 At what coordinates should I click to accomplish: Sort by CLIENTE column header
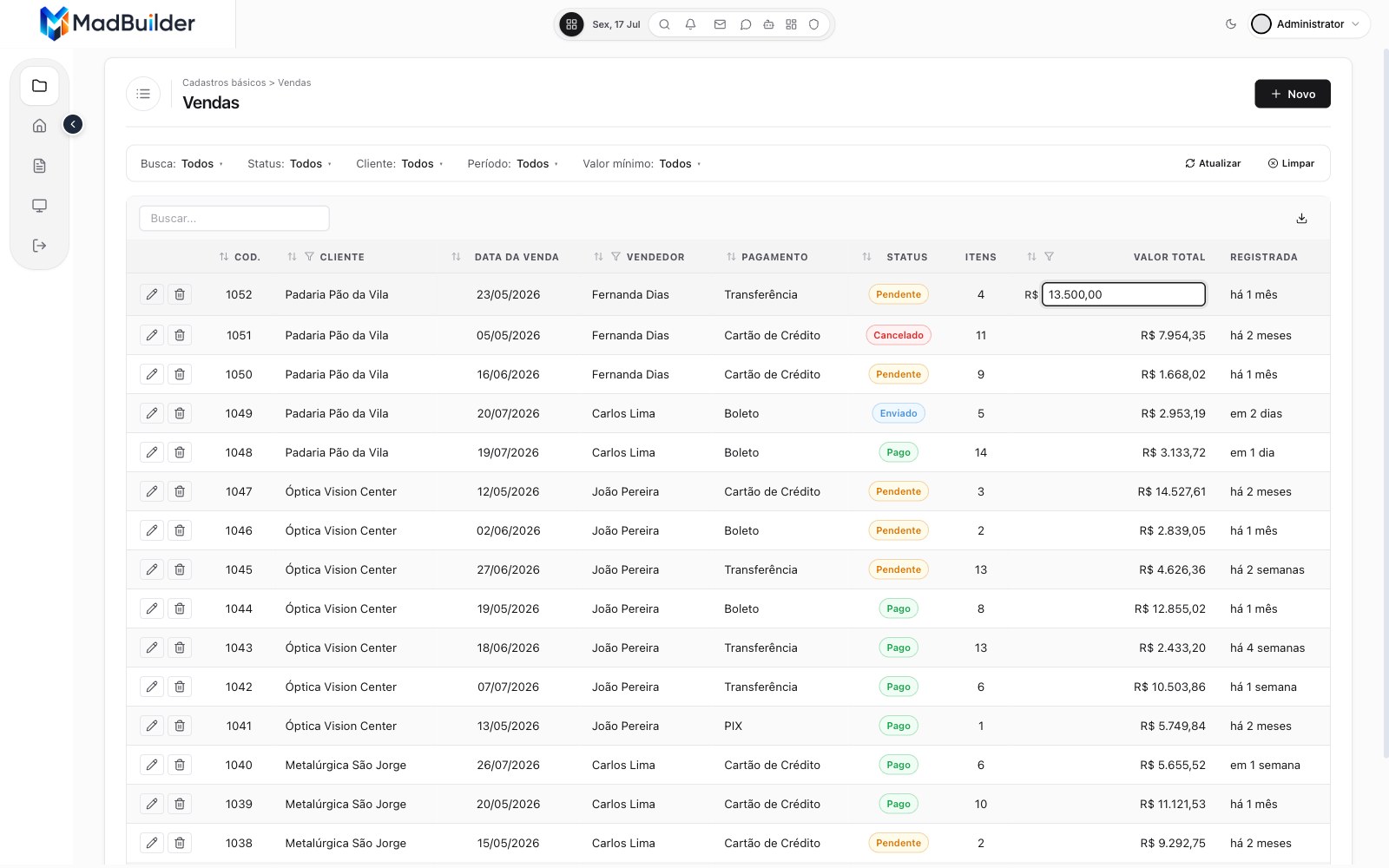pyautogui.click(x=293, y=257)
